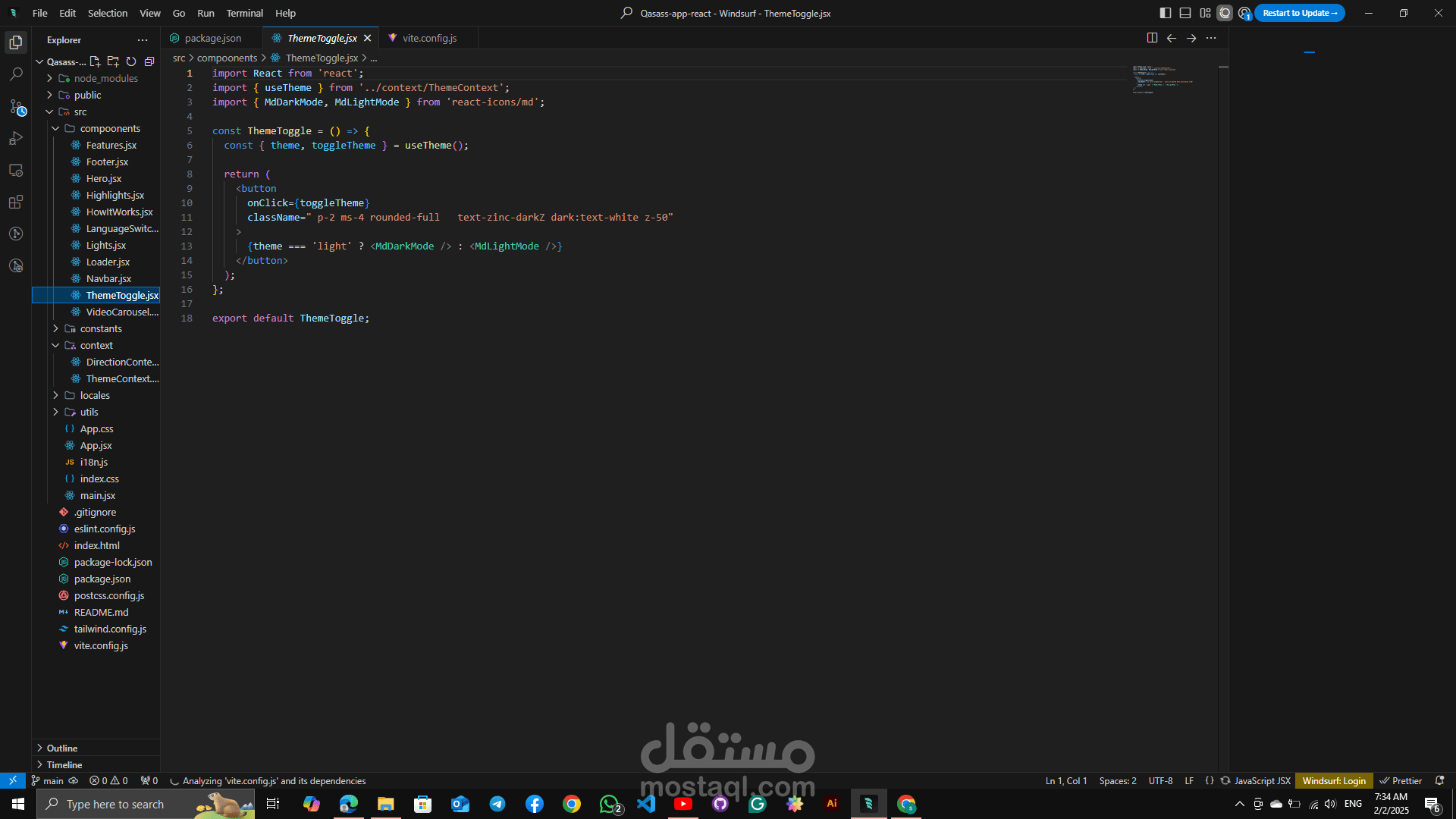Toggle the bottom panel visibility
Image resolution: width=1456 pixels, height=819 pixels.
coord(1185,13)
